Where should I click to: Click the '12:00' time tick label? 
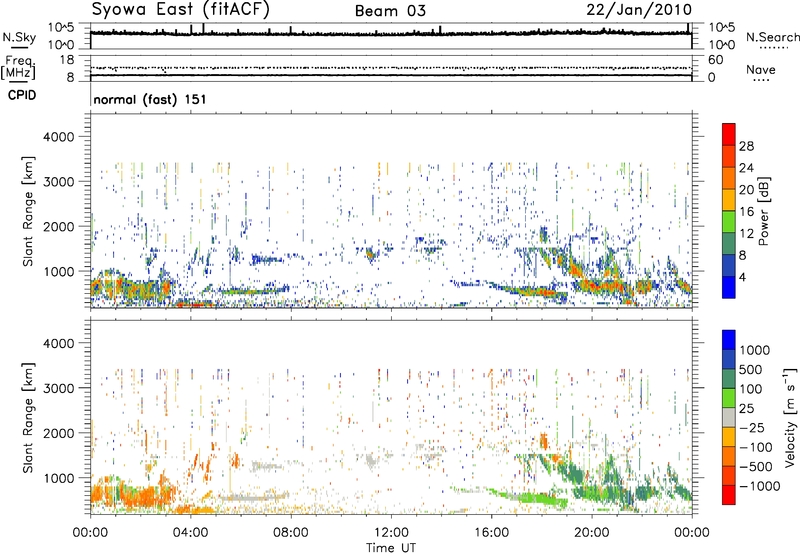tap(391, 533)
